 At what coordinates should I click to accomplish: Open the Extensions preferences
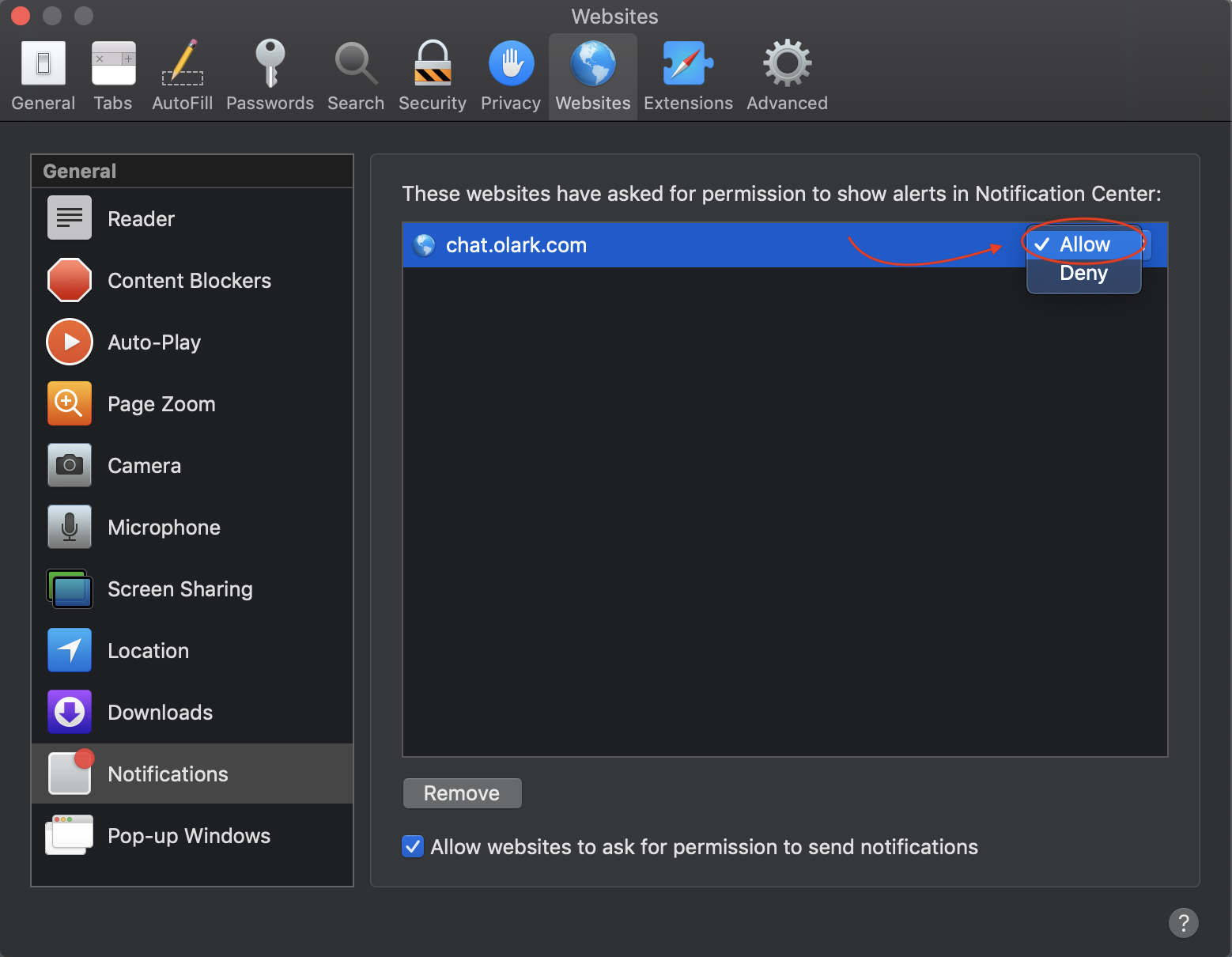pyautogui.click(x=687, y=75)
